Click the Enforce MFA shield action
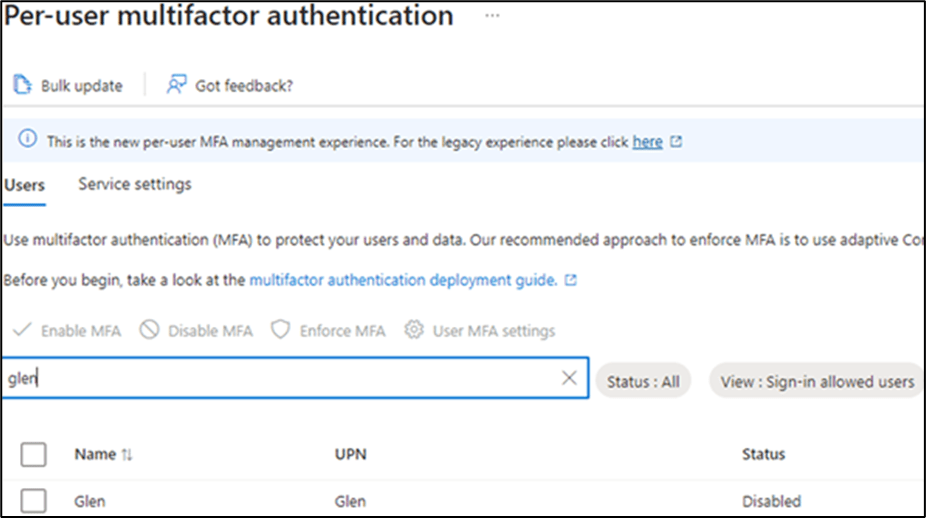926x518 pixels. (329, 331)
